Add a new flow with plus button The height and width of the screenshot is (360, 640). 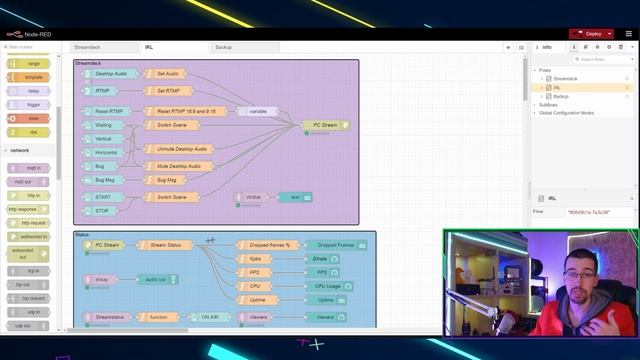coord(508,48)
